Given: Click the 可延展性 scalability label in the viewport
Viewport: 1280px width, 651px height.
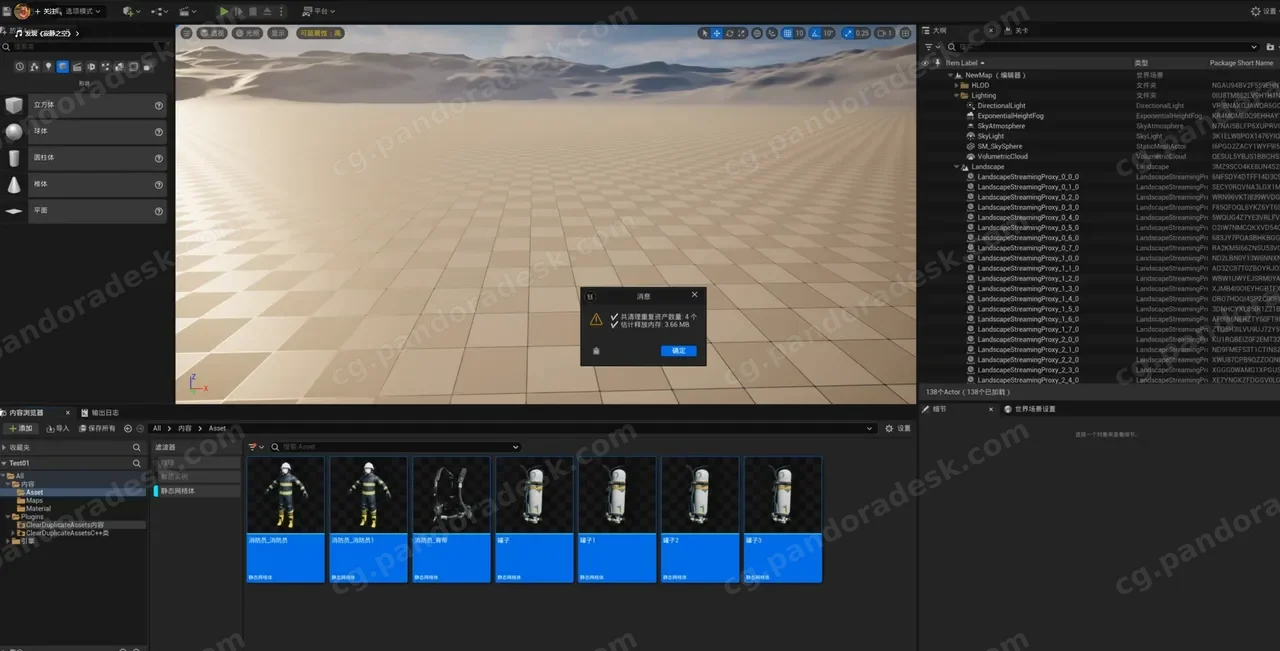Looking at the screenshot, I should coord(320,33).
